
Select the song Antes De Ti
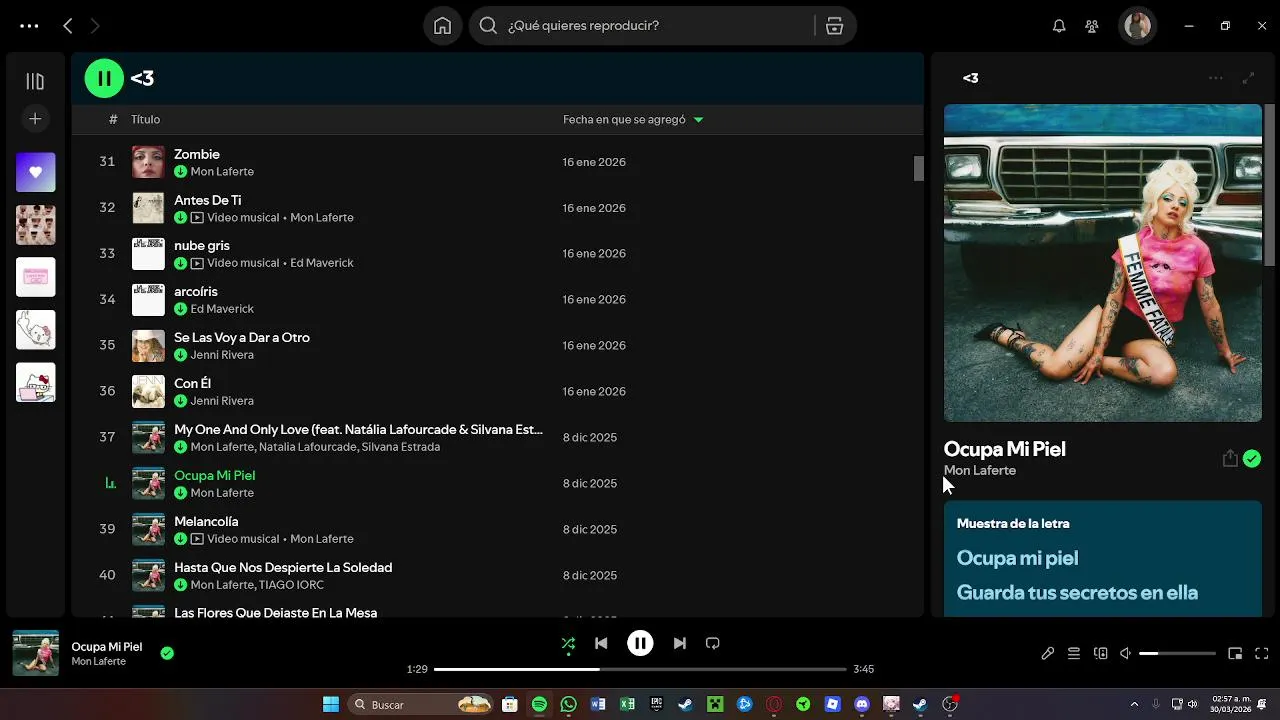pos(207,200)
